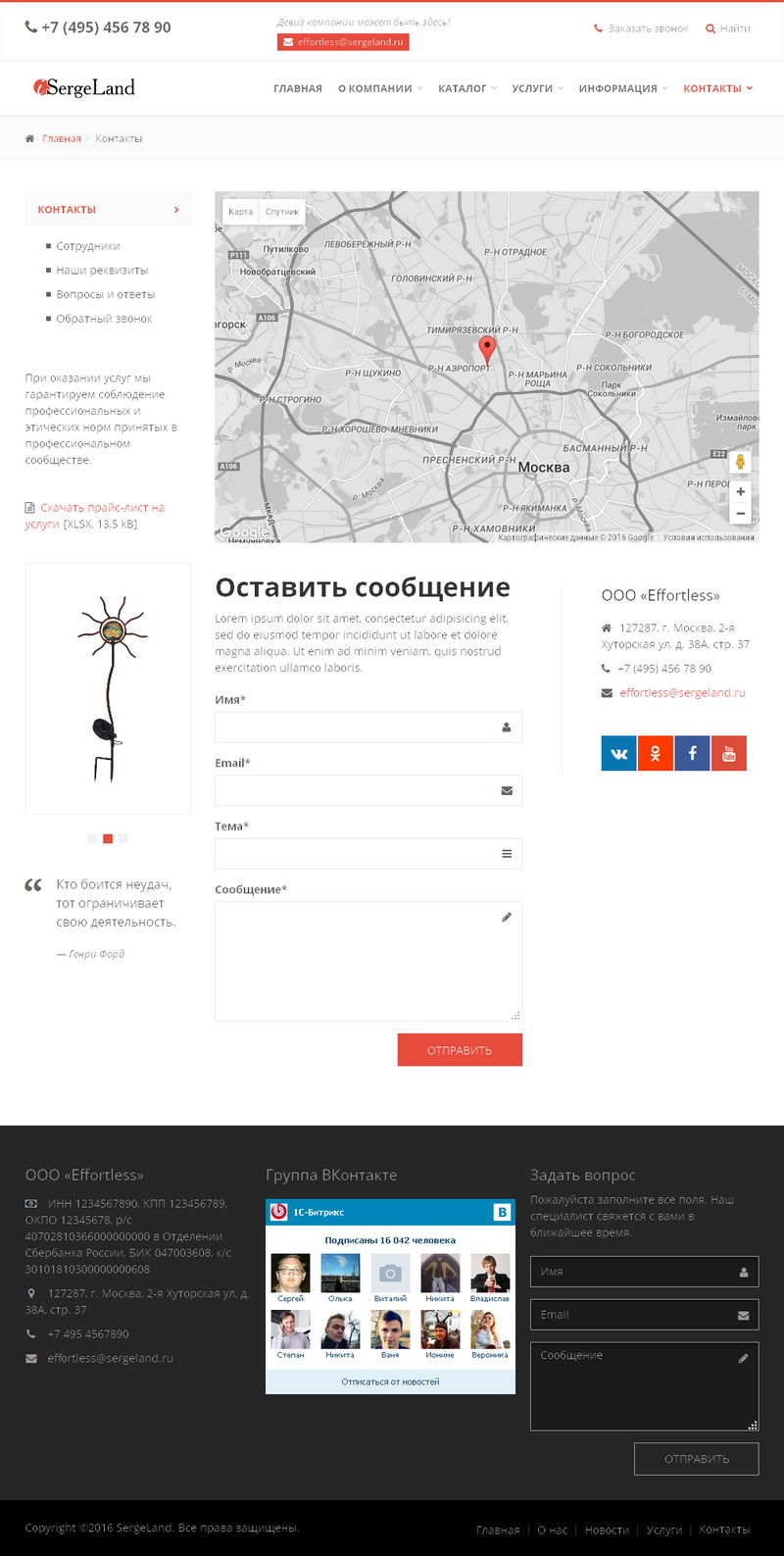Screen dimensions: 784x1556
Task: Zoom in on the map with plus
Action: point(741,491)
